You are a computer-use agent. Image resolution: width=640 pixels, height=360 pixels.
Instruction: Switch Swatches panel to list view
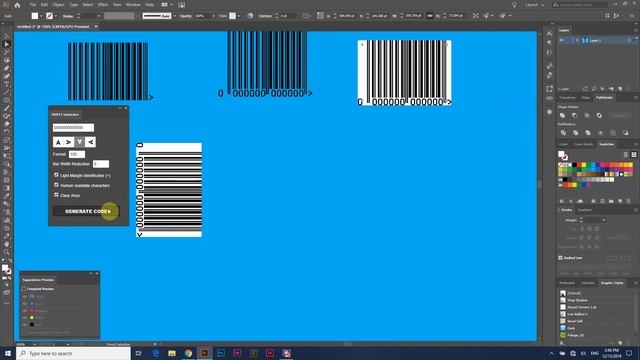626,155
